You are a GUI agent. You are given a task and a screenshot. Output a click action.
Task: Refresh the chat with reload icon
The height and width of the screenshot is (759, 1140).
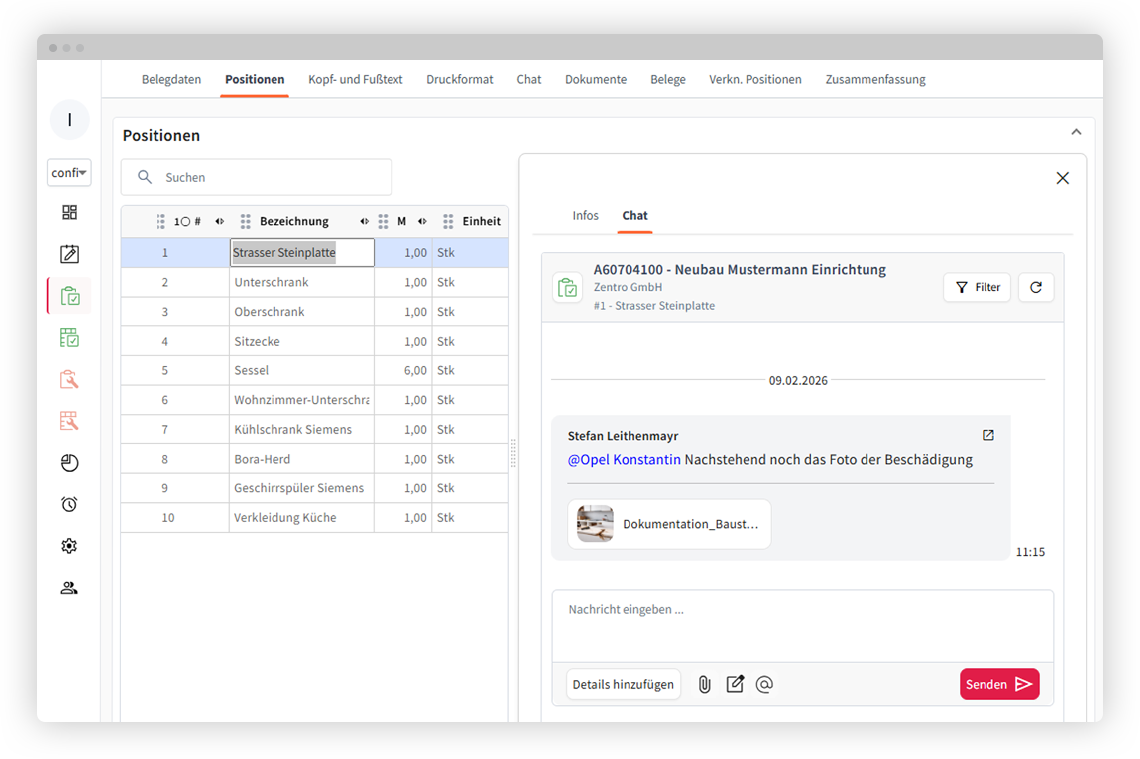click(x=1035, y=288)
